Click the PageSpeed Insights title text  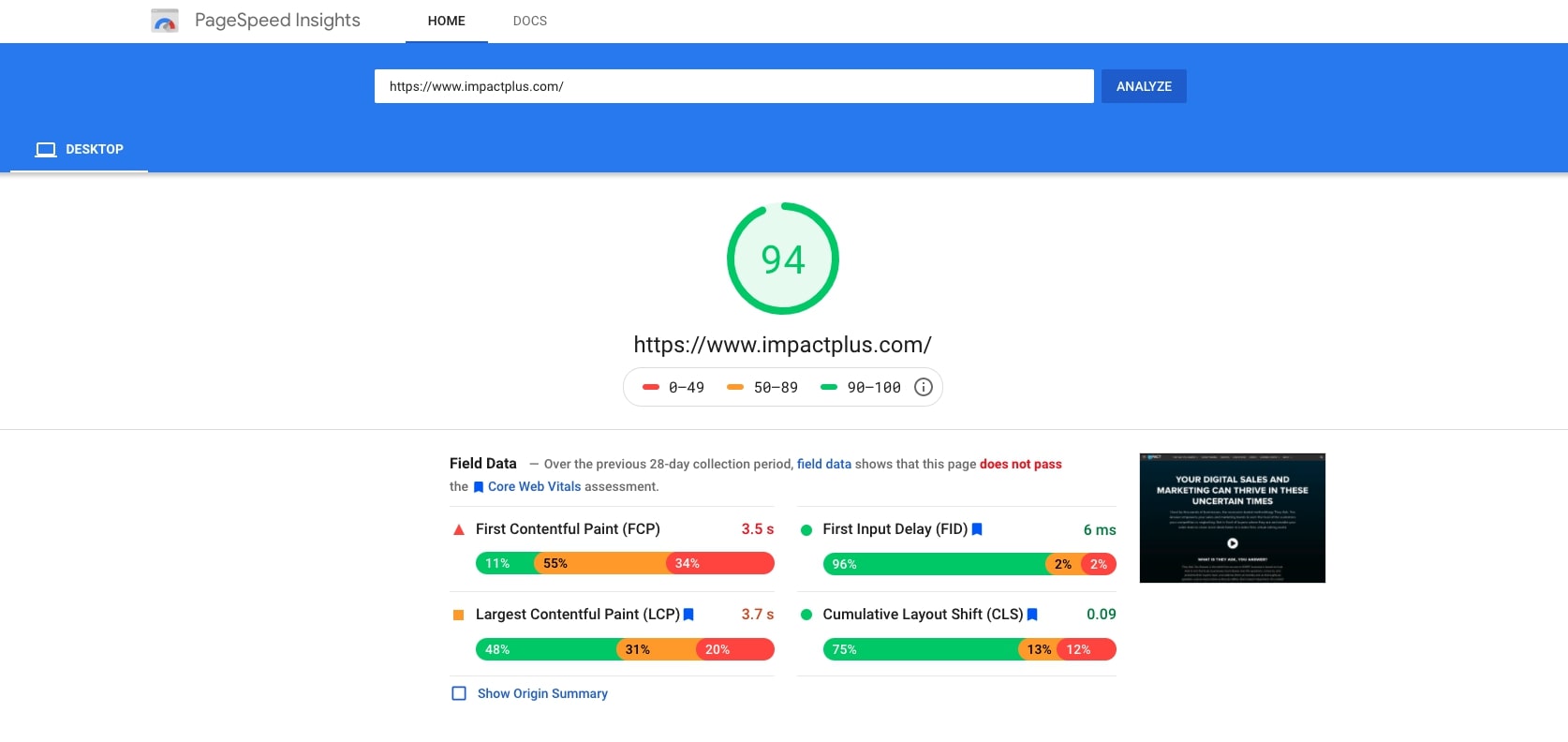tap(277, 21)
